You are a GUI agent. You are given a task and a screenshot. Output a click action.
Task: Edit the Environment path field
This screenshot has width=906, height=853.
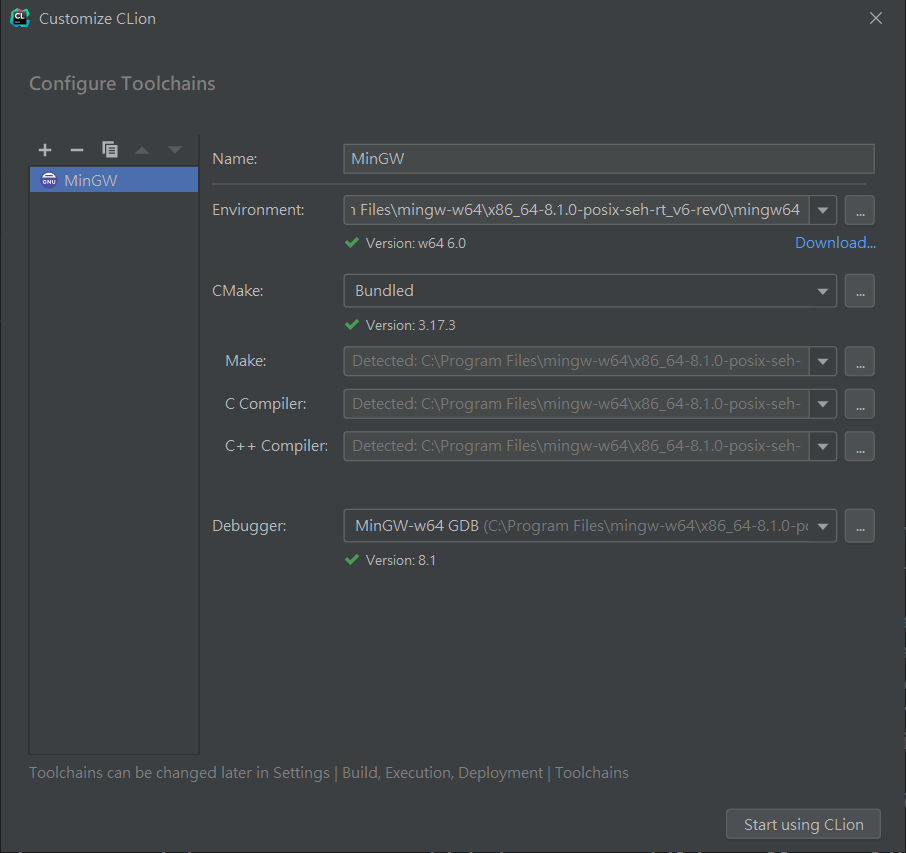click(576, 210)
